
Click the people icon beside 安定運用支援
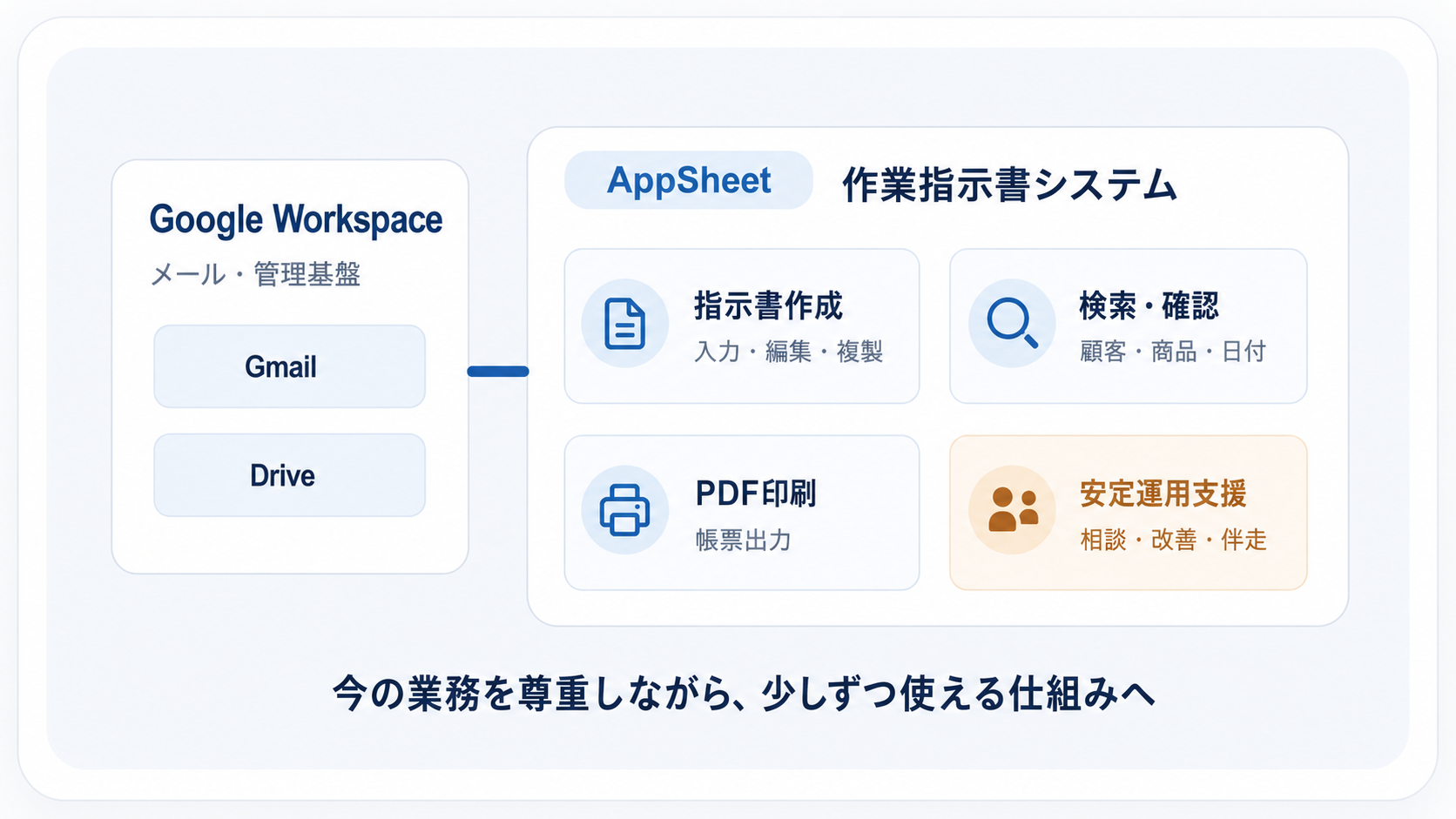(1012, 510)
